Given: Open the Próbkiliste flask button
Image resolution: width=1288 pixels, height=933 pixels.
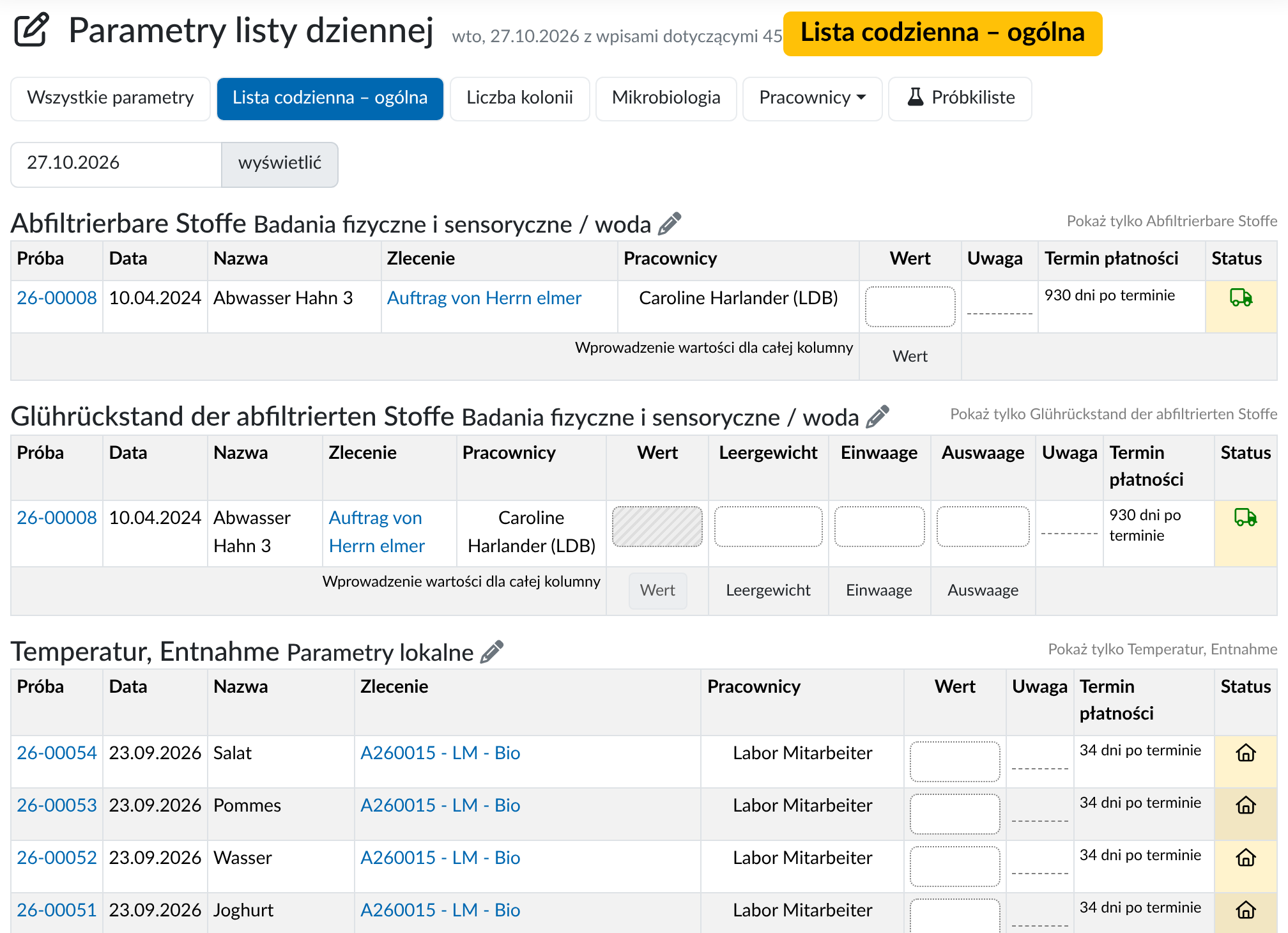Looking at the screenshot, I should [960, 98].
